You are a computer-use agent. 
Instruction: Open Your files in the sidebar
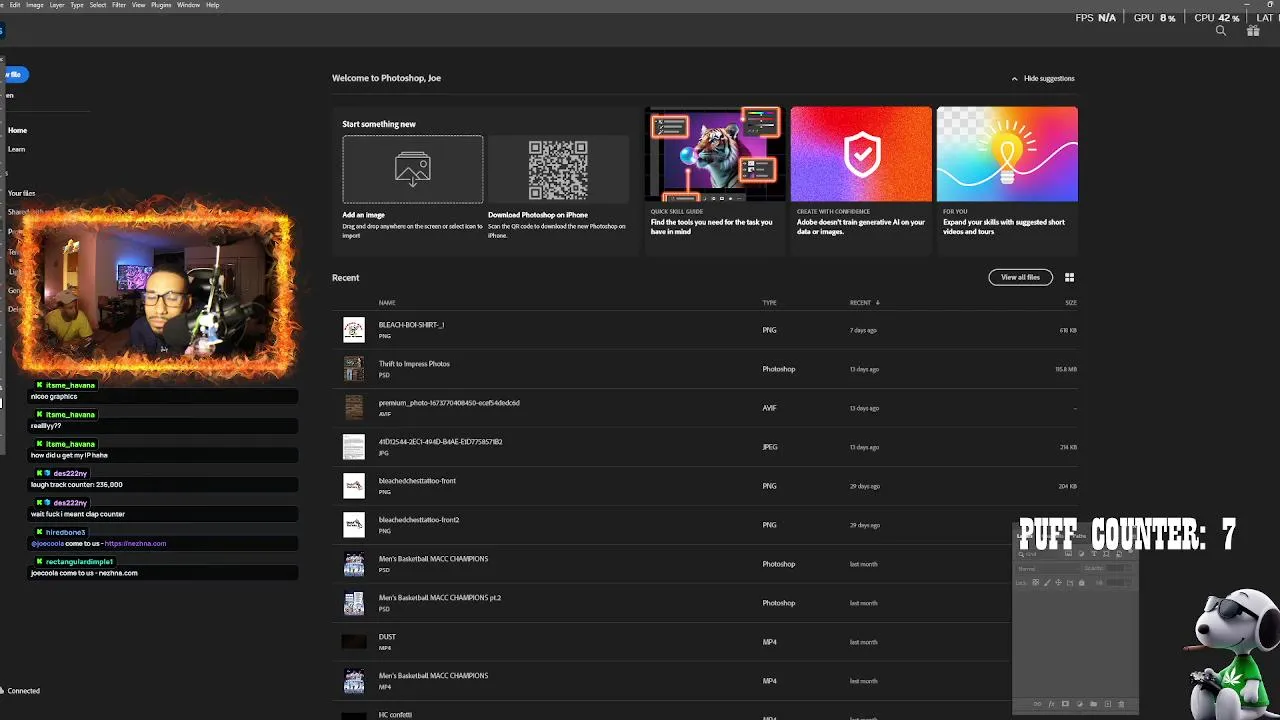[x=21, y=193]
